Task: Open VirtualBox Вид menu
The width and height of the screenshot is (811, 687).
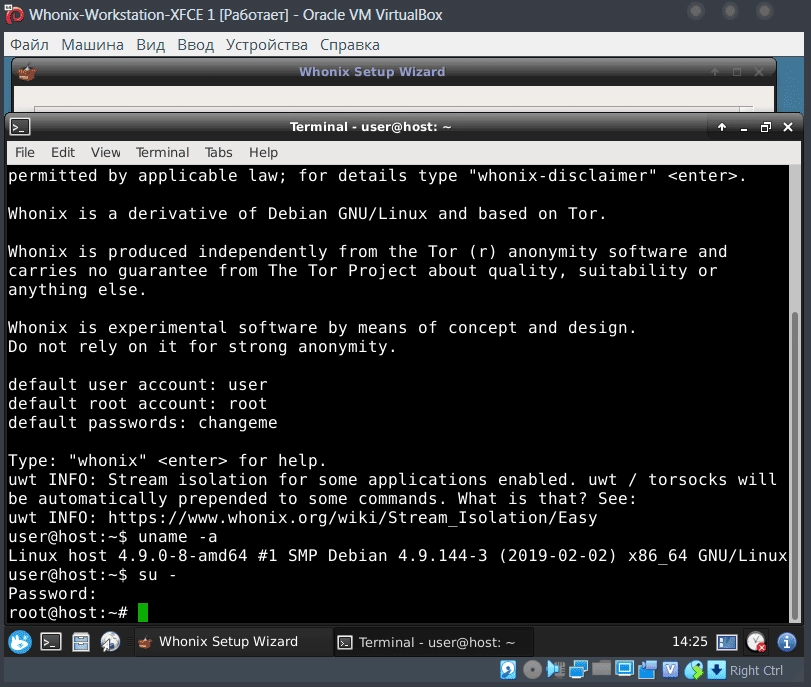Action: point(151,45)
